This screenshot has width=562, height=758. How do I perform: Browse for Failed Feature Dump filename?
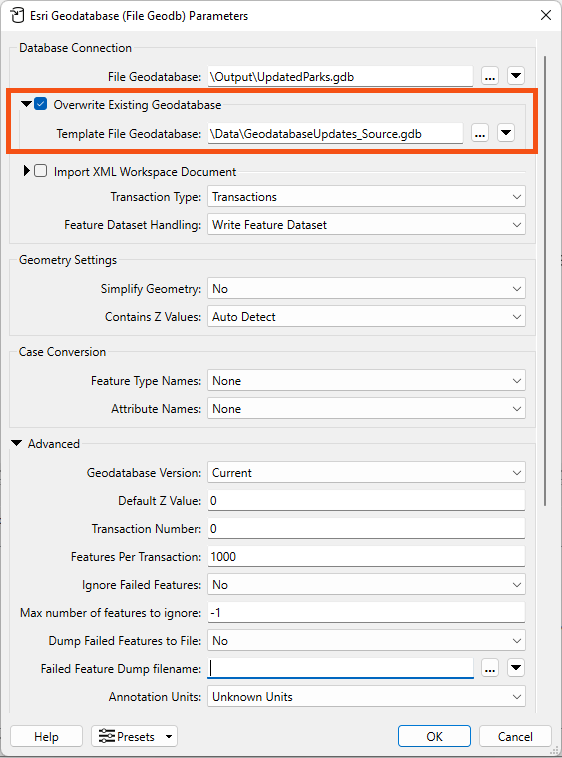(490, 669)
